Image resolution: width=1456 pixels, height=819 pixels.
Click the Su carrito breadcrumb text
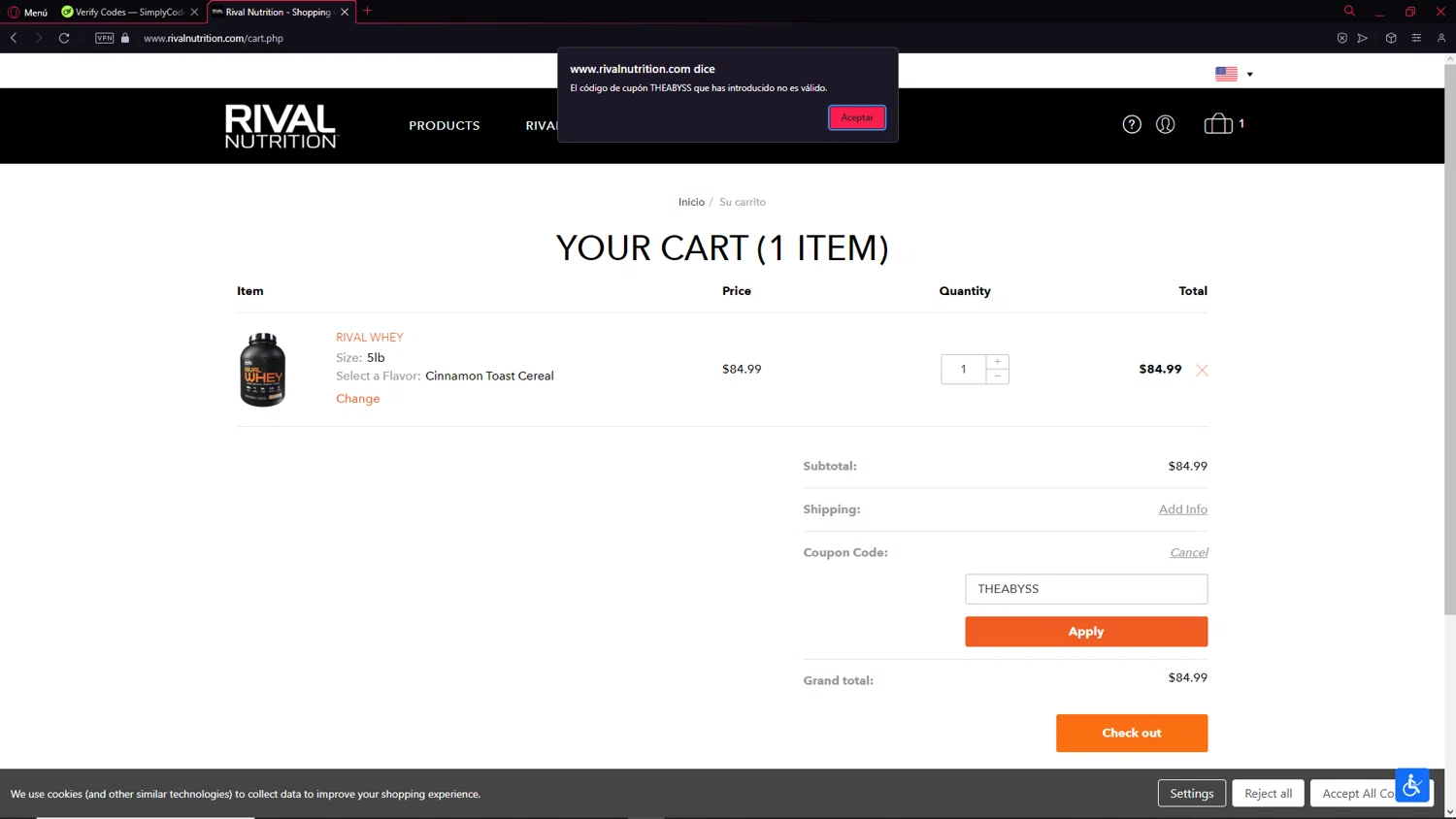pos(743,202)
